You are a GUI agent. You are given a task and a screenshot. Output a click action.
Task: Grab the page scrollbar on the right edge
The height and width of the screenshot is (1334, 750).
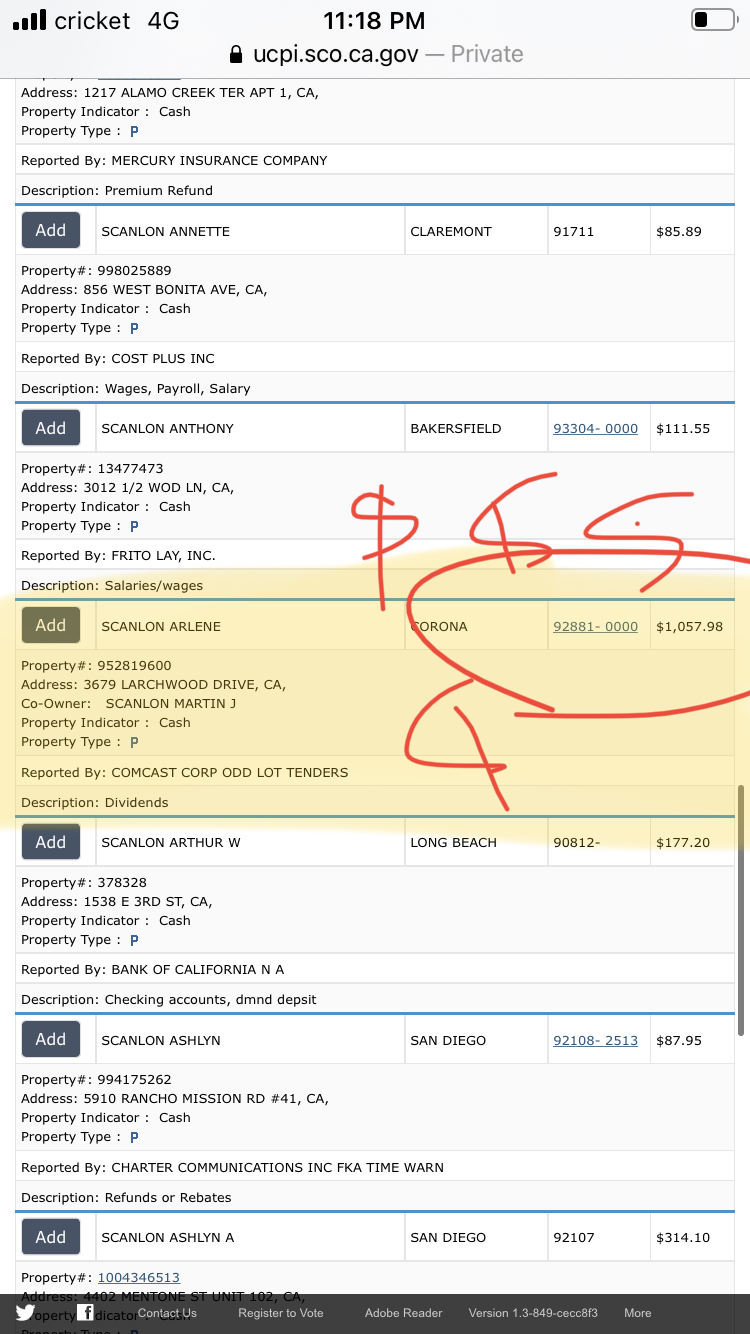click(740, 910)
